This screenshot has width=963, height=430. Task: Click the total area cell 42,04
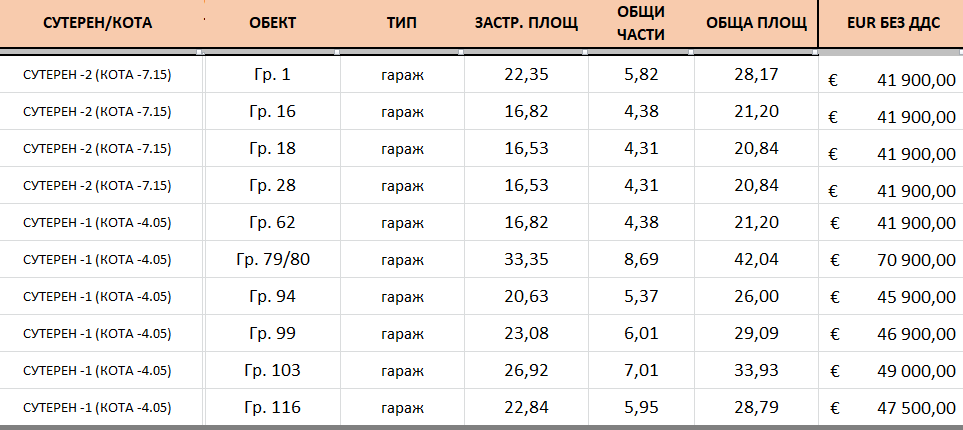click(x=756, y=260)
